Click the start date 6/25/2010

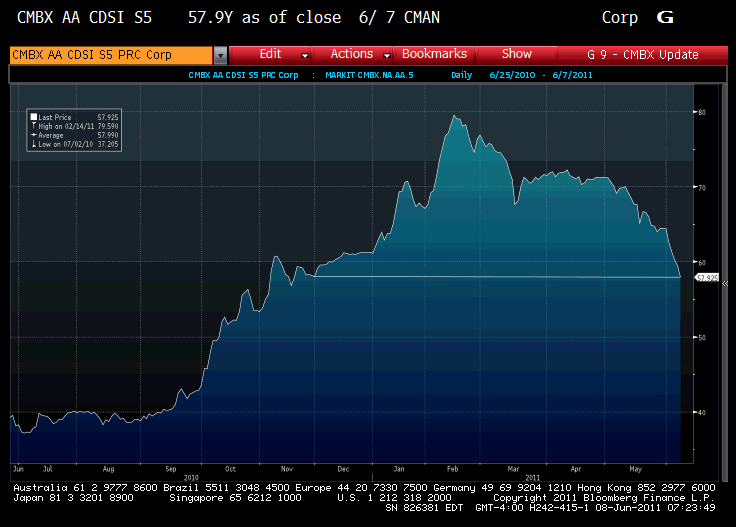click(x=512, y=75)
